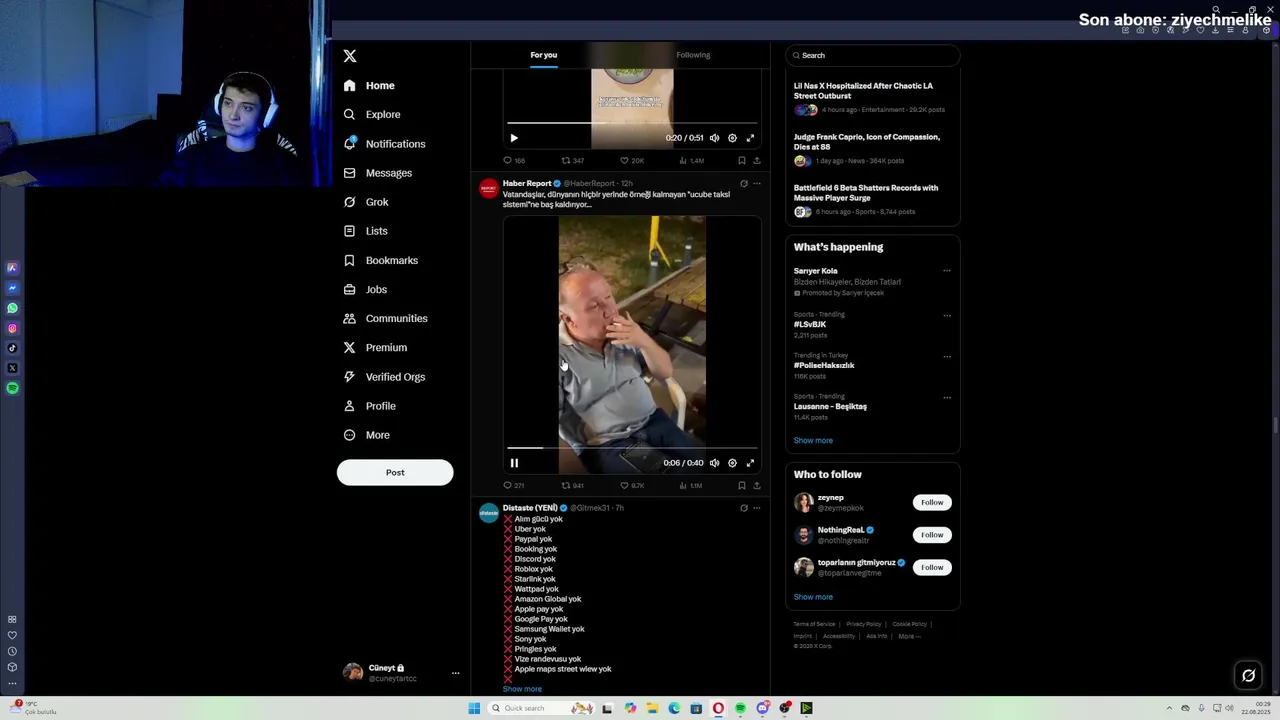The width and height of the screenshot is (1280, 720).
Task: Open Messages in the X sidebar
Action: coord(377,173)
